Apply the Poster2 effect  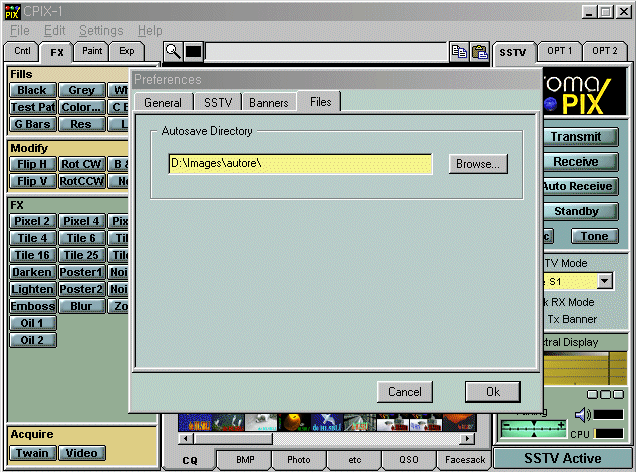(82, 289)
